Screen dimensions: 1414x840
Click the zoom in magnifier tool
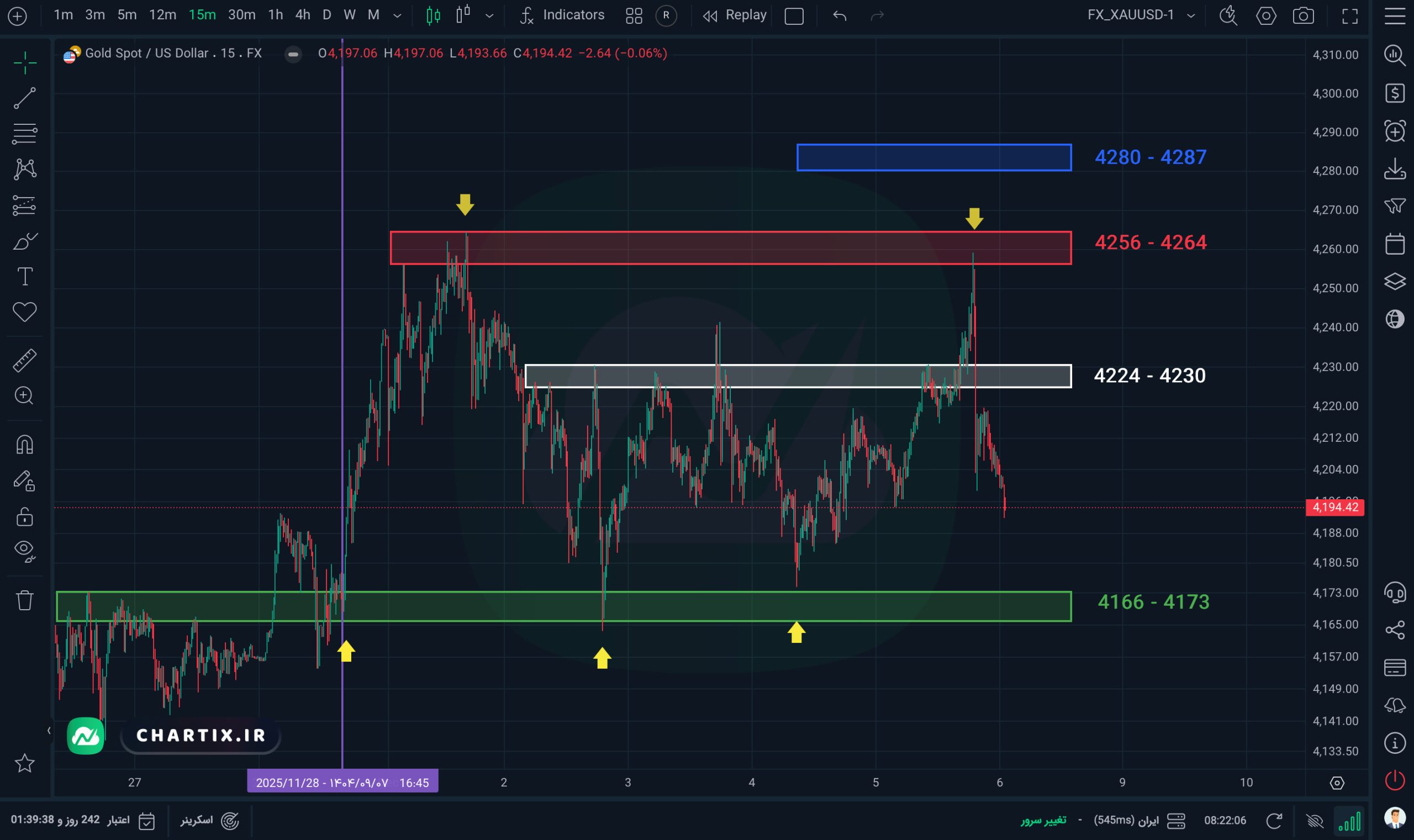(24, 395)
